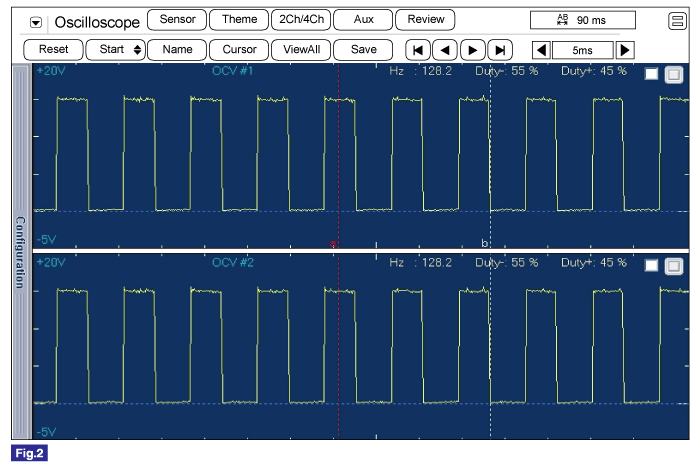Screen dimensions: 700x466
Task: Open the Oscilloscope dropdown arrow
Action: coord(36,22)
